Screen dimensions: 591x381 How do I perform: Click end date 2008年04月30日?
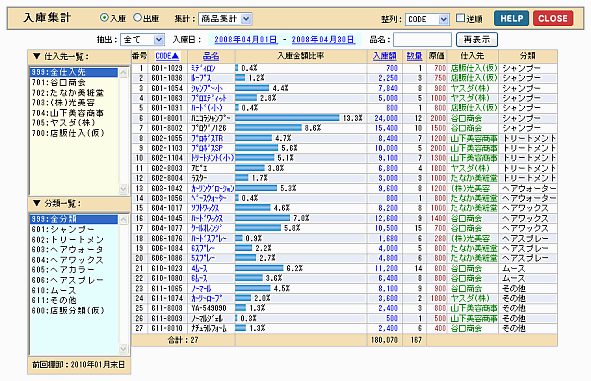click(x=323, y=39)
